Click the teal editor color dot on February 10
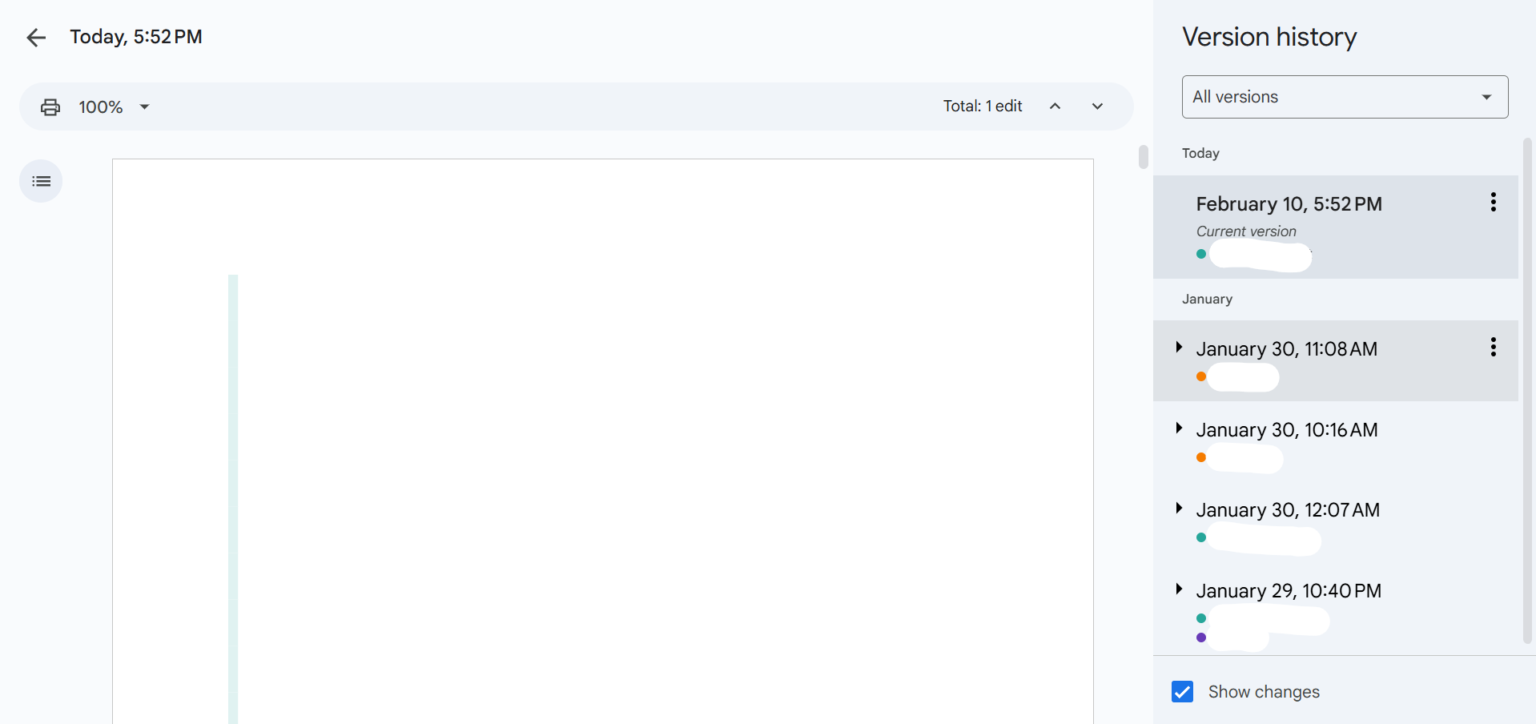 tap(1201, 253)
